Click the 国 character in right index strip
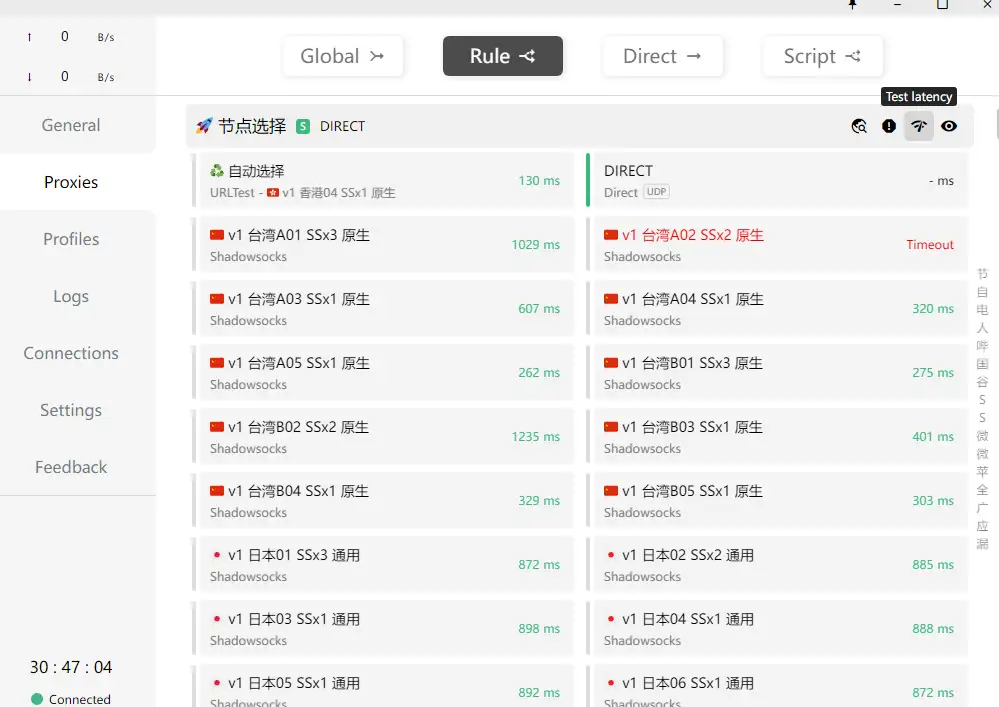The height and width of the screenshot is (707, 999). [x=982, y=364]
